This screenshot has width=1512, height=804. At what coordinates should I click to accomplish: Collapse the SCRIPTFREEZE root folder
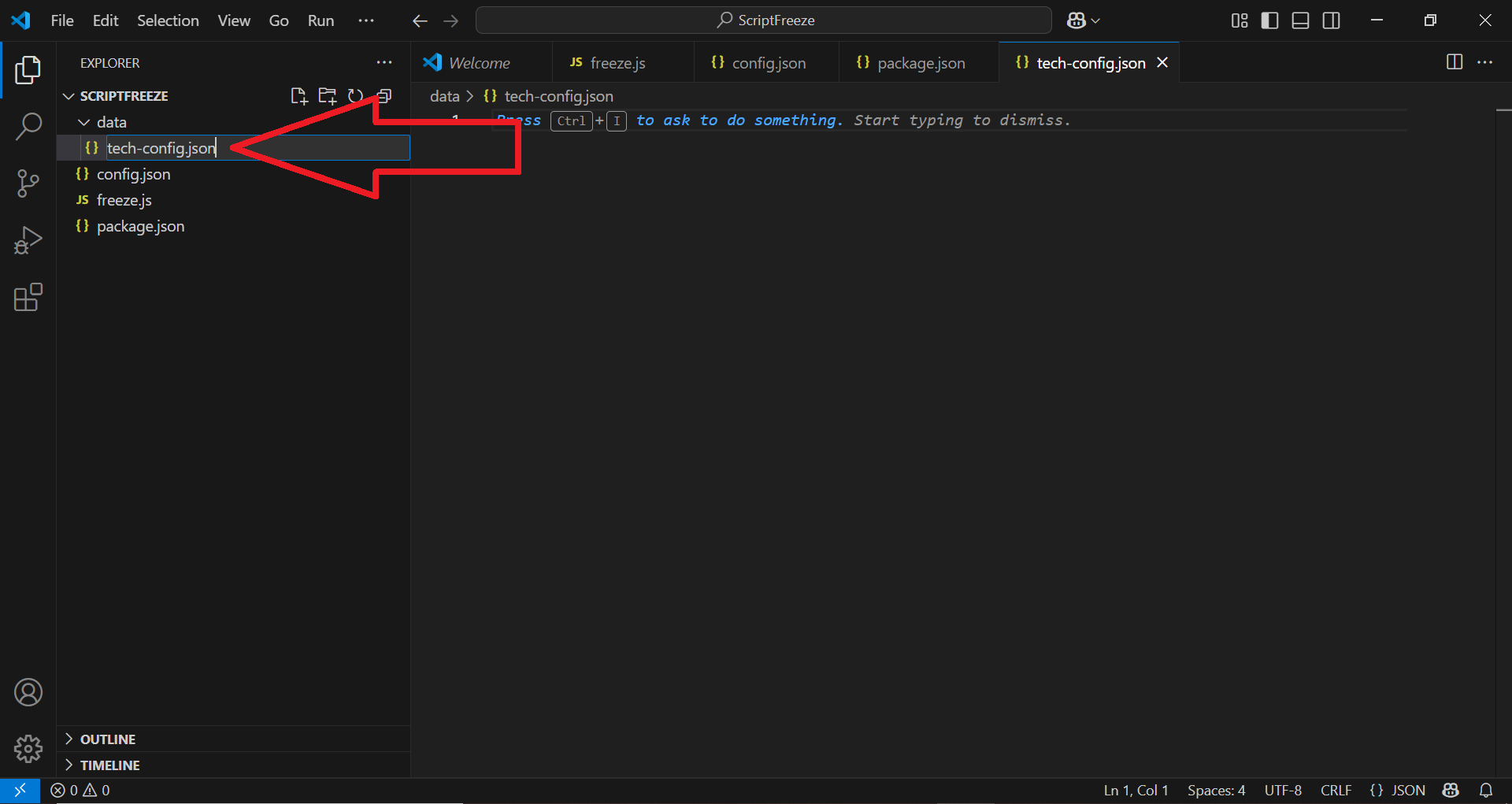click(233, 96)
